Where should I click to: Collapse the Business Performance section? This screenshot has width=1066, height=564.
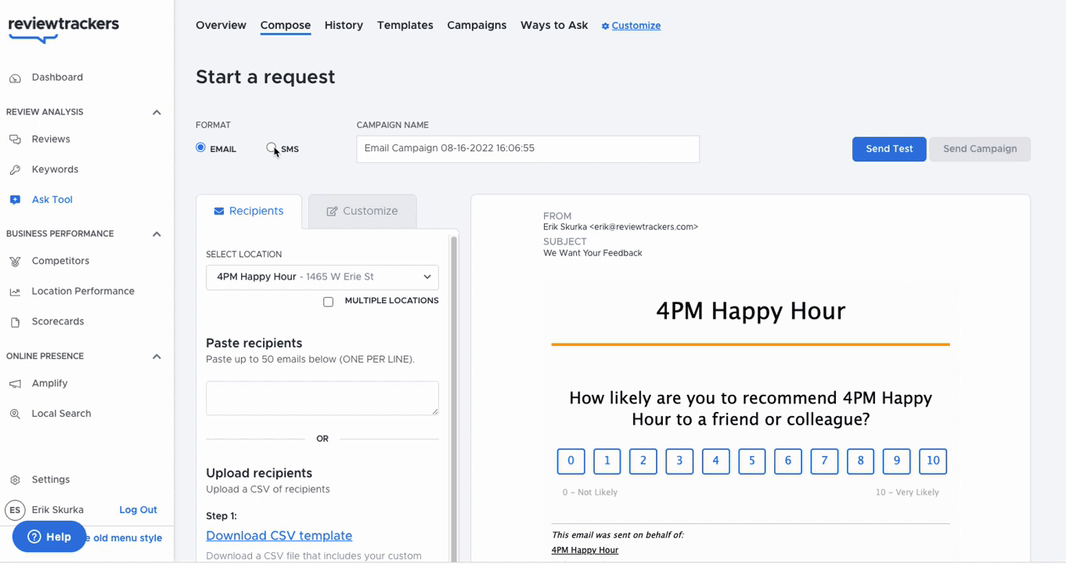(x=156, y=234)
